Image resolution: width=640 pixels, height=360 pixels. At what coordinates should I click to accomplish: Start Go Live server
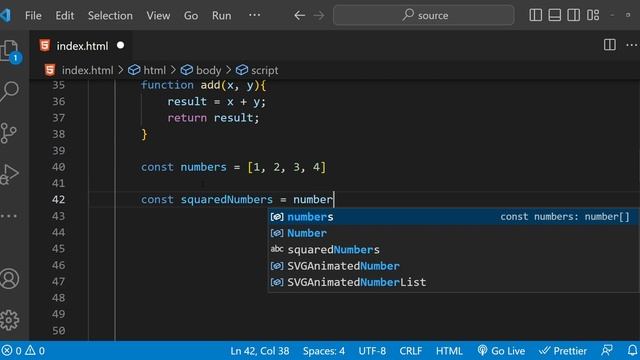[x=501, y=351]
